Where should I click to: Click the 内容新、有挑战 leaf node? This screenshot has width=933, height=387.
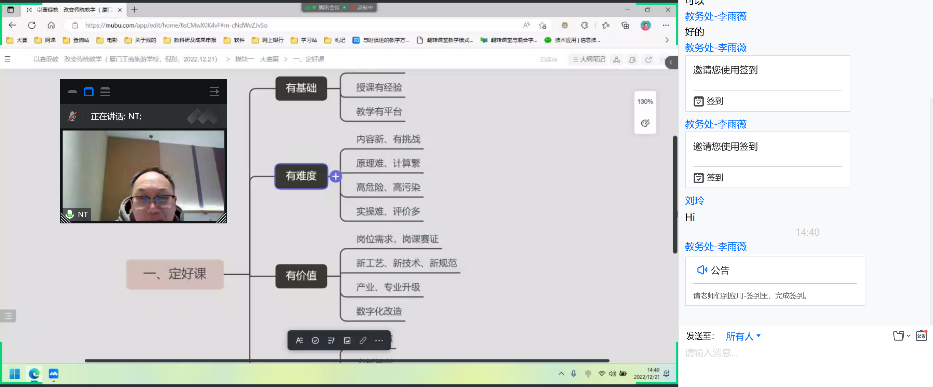click(388, 139)
